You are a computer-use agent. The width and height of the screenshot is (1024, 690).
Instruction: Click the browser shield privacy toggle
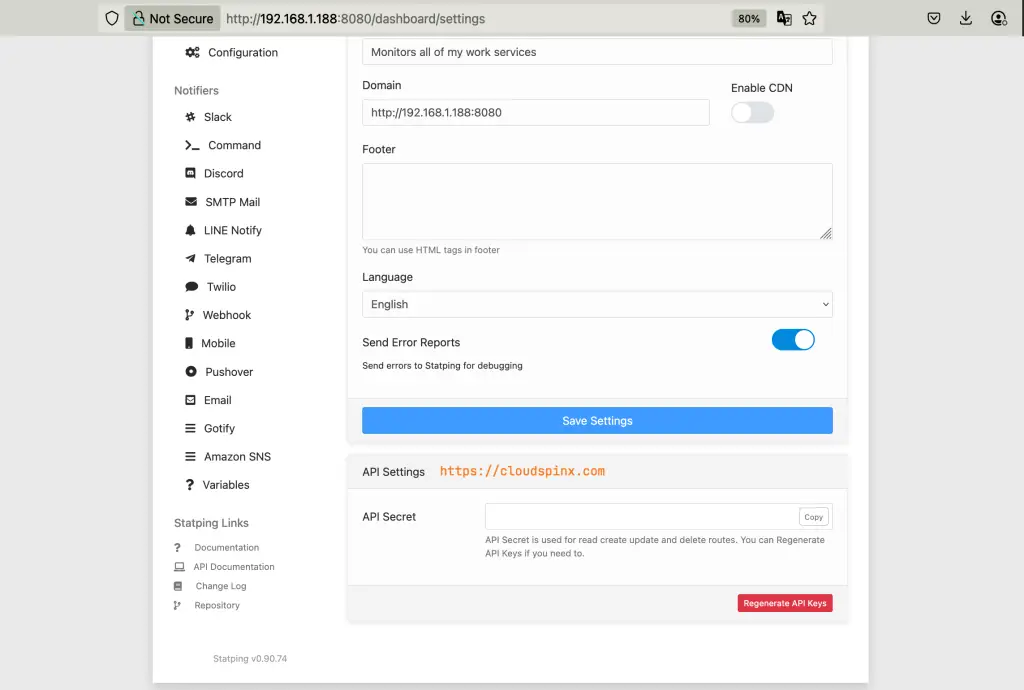pos(111,17)
